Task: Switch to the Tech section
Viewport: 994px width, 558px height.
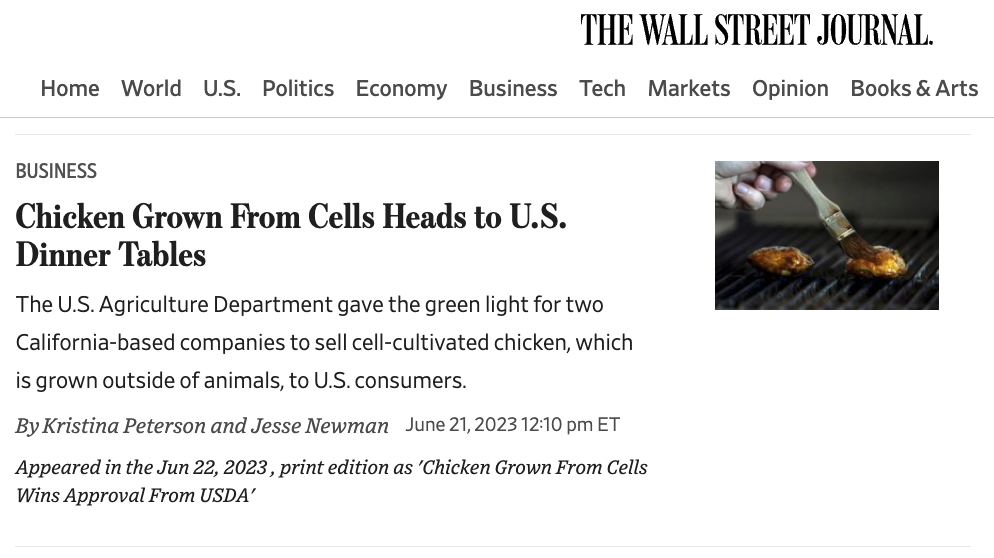Action: tap(602, 88)
